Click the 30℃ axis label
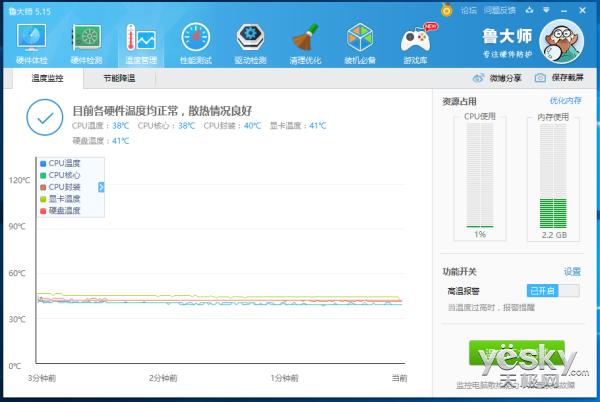Screen dimensions: 600x402 17,319
